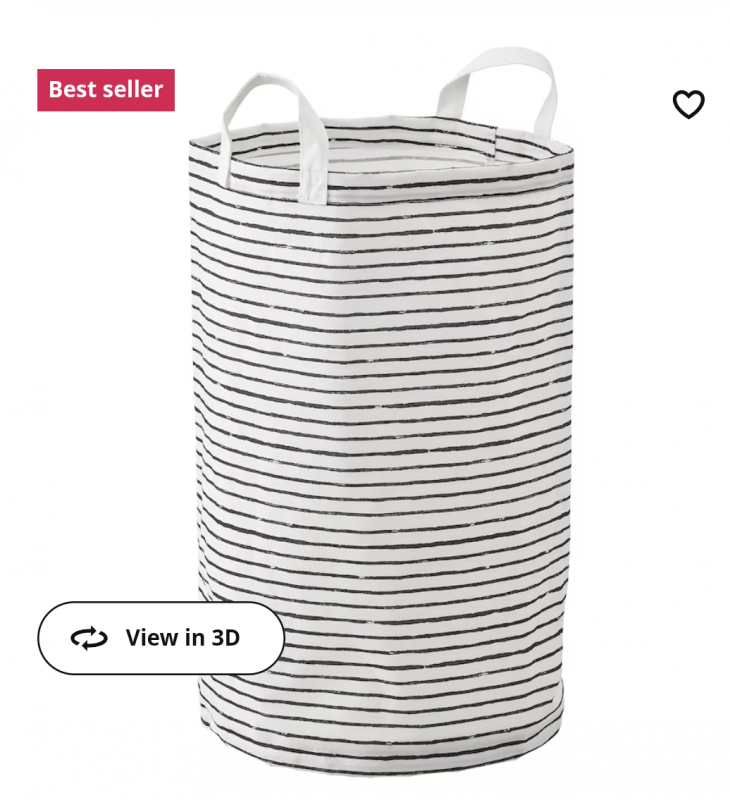Add the laundry bag to favorites via the heart
This screenshot has width=730, height=800.
coord(688,104)
